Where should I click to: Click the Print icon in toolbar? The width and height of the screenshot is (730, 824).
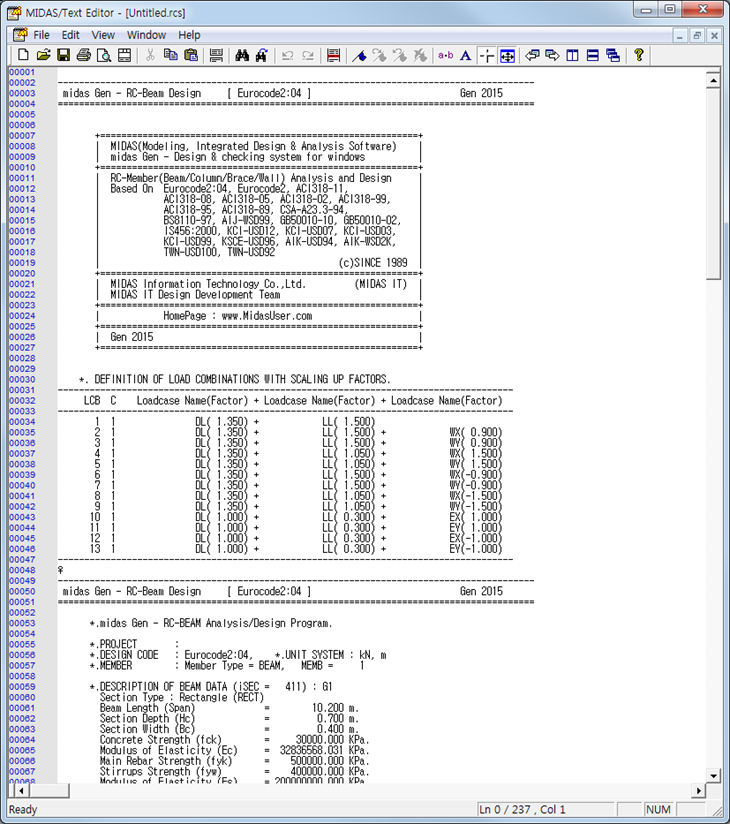(x=84, y=55)
